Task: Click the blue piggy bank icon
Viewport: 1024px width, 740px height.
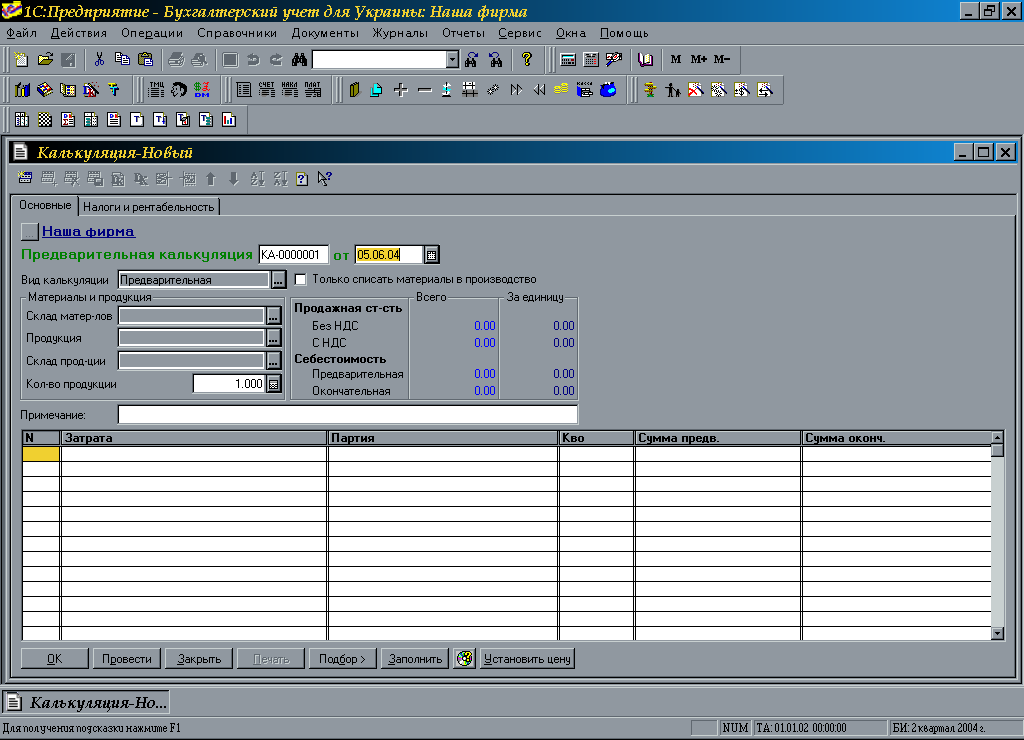Action: [x=608, y=90]
